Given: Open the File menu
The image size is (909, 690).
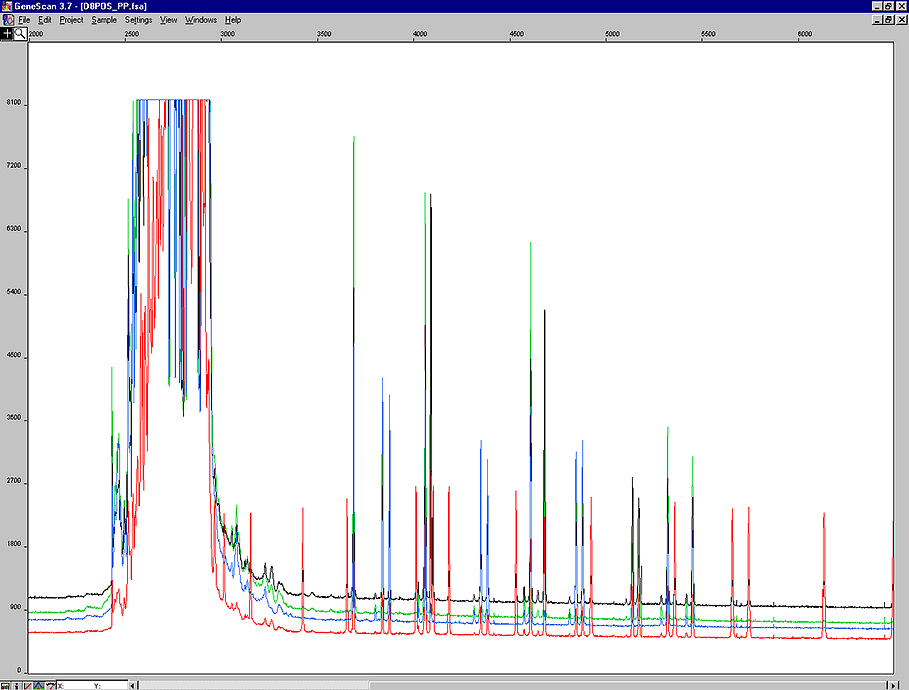Looking at the screenshot, I should click(x=24, y=20).
